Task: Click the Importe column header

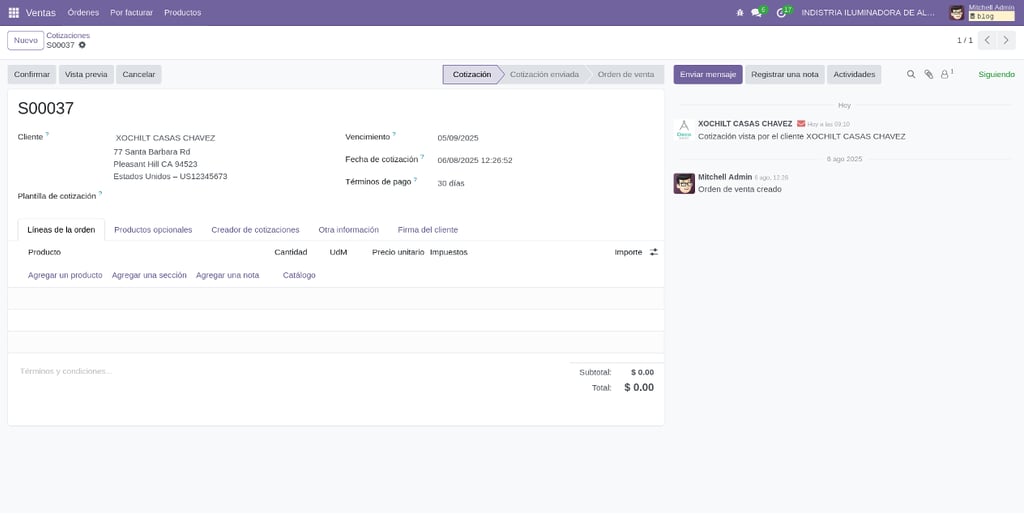Action: [x=628, y=252]
